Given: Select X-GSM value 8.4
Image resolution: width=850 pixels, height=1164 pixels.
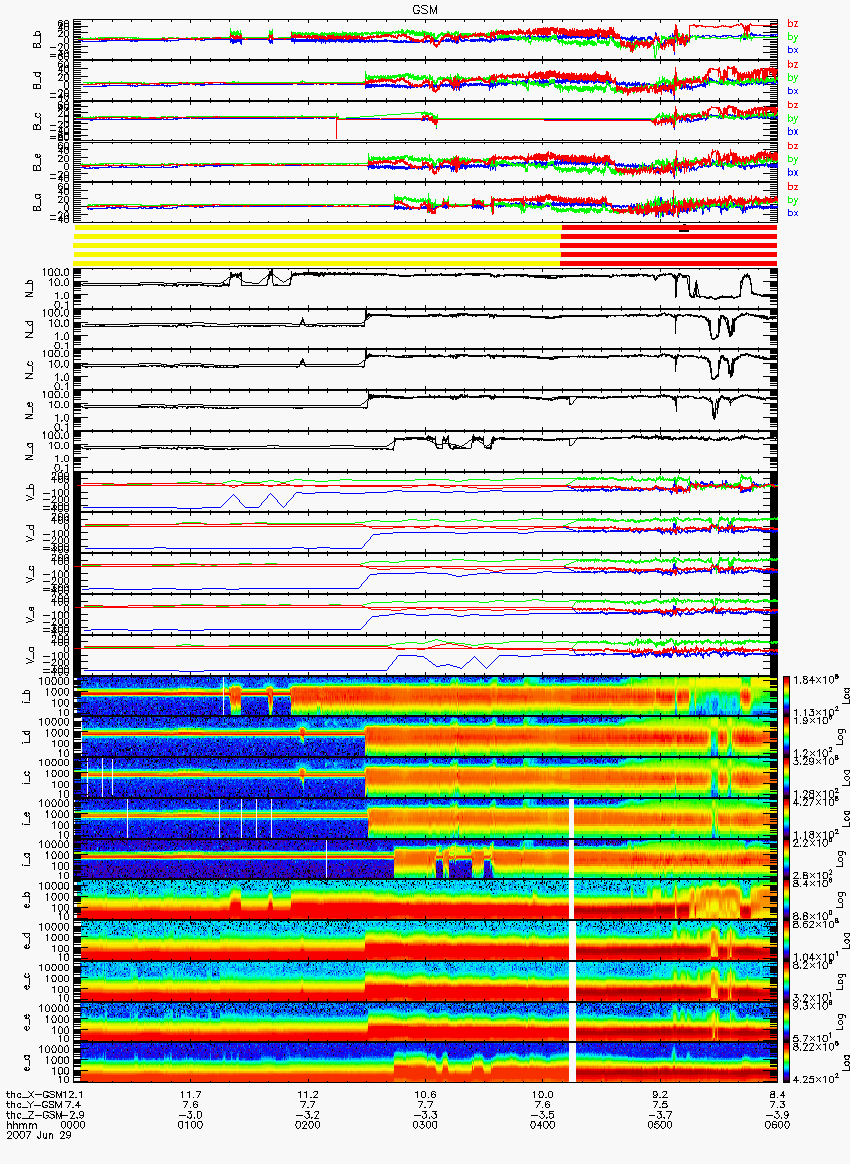Looking at the screenshot, I should click(778, 1094).
